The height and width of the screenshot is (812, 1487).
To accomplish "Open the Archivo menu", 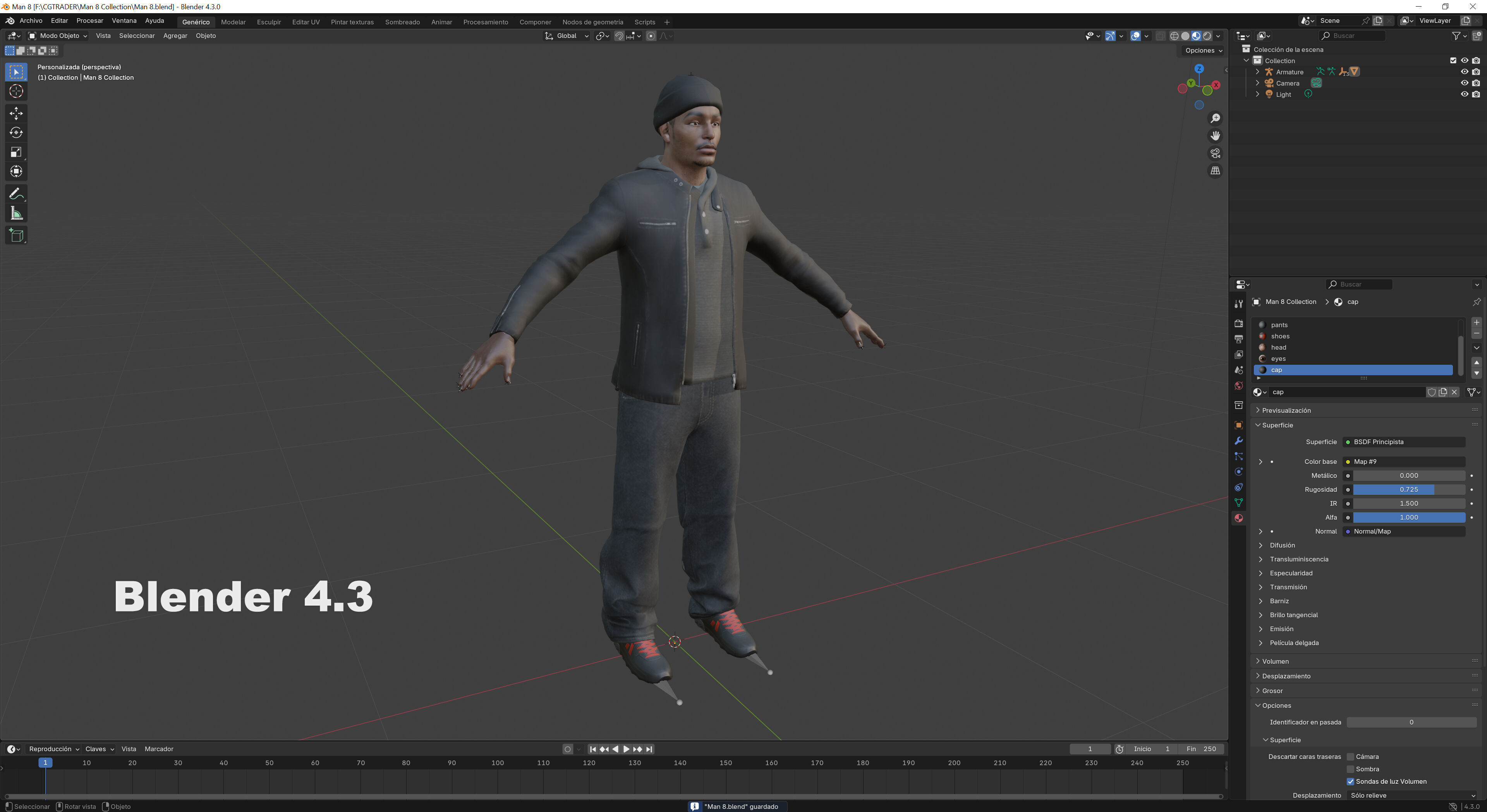I will point(31,21).
